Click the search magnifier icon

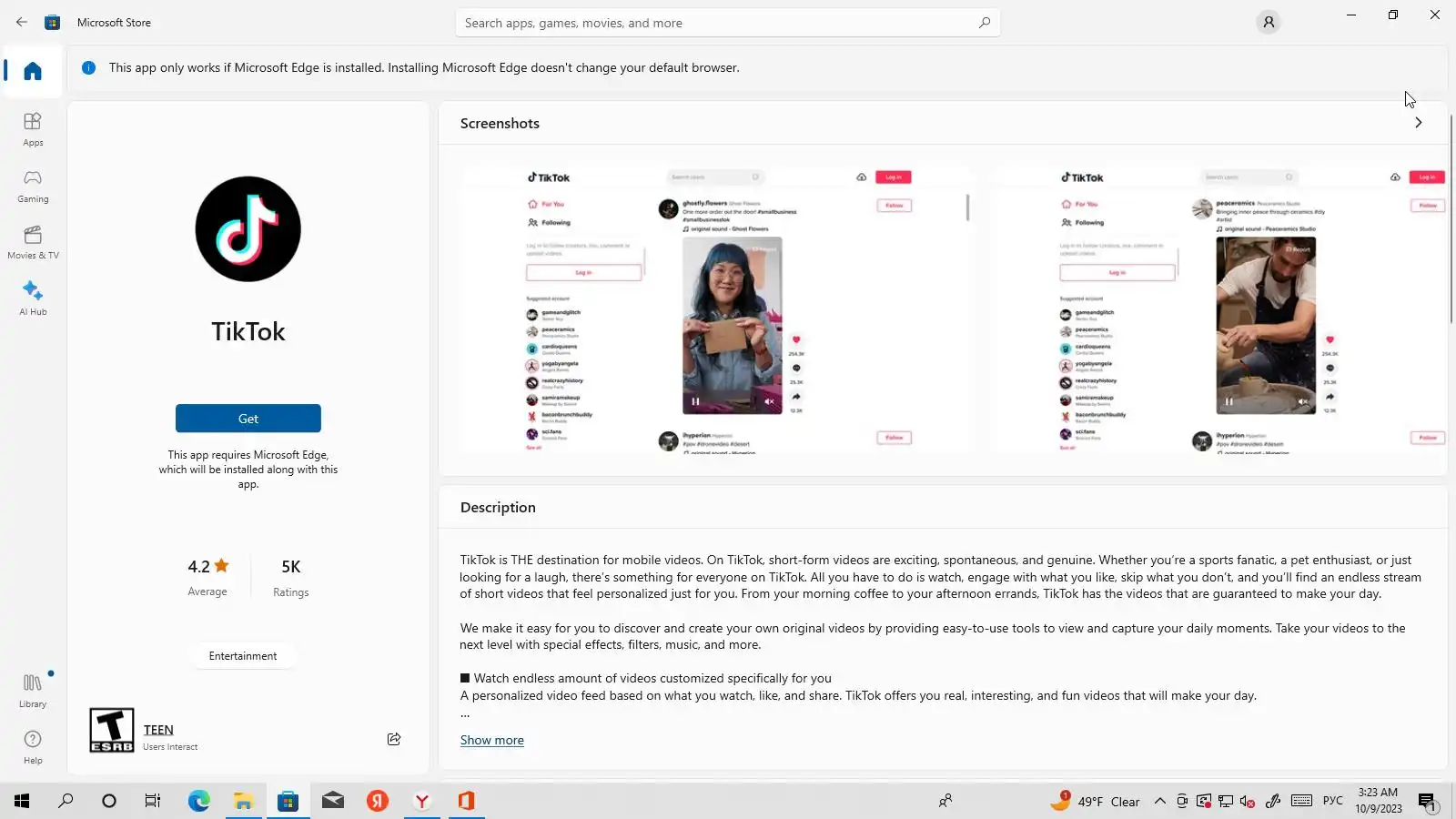coord(985,23)
